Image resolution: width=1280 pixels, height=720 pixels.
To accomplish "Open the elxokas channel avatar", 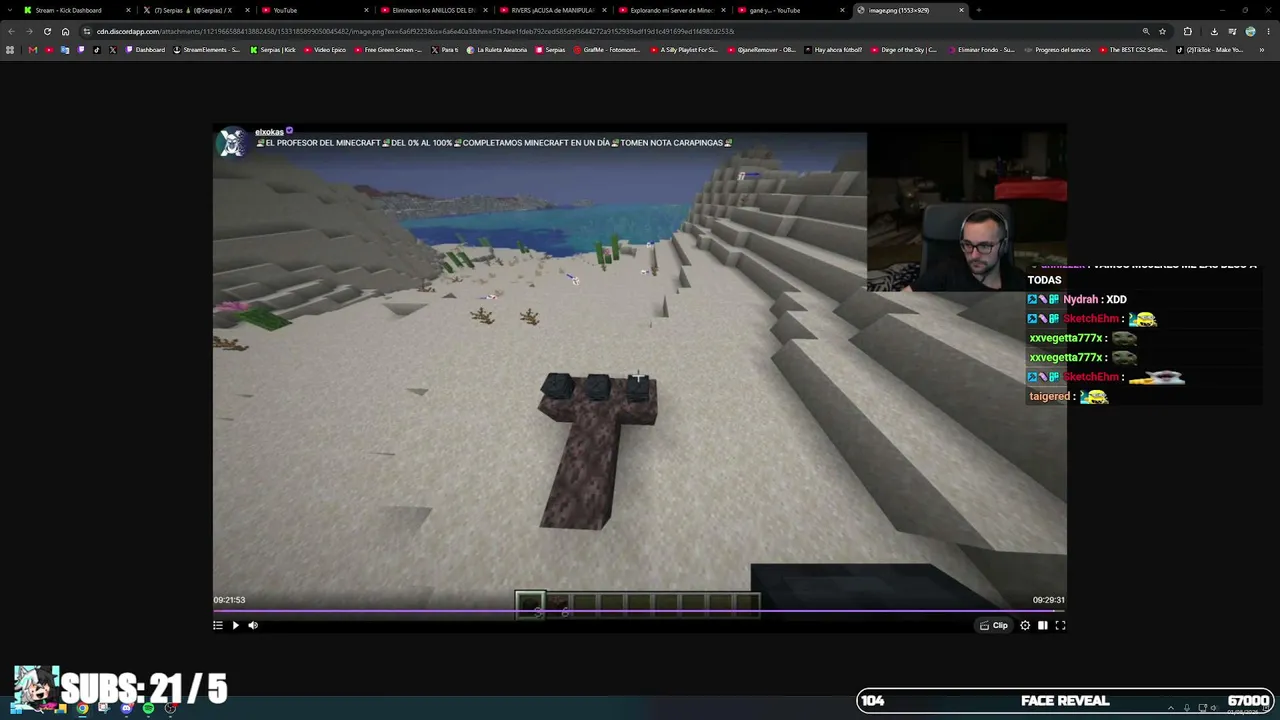I will (232, 142).
